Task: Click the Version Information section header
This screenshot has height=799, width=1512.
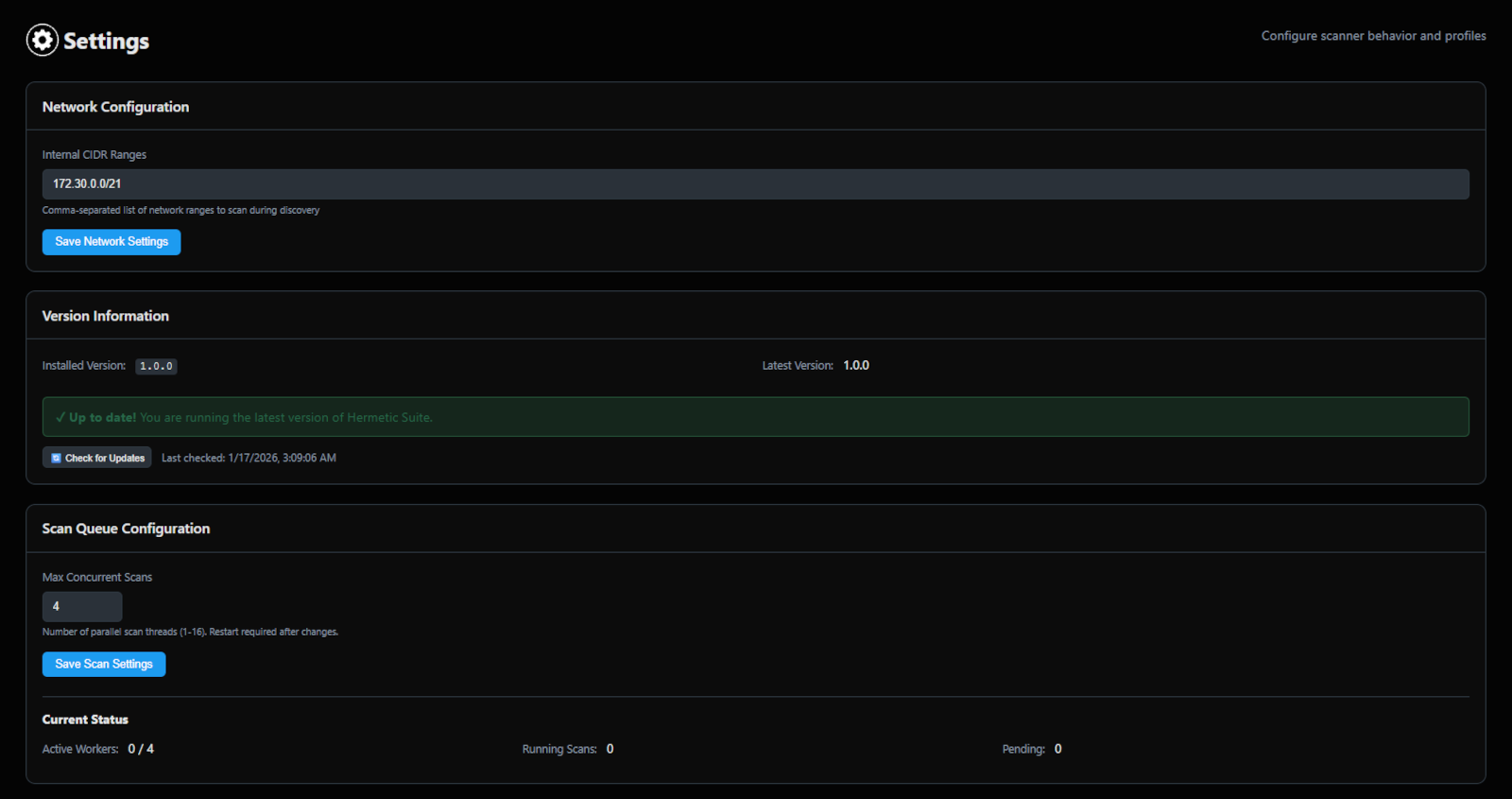Action: pos(106,316)
